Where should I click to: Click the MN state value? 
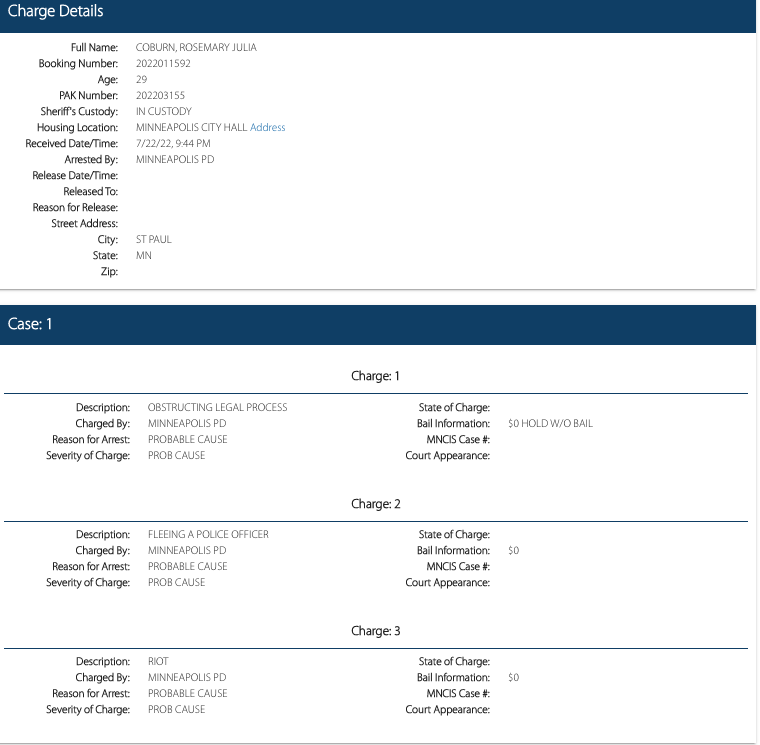click(x=143, y=256)
